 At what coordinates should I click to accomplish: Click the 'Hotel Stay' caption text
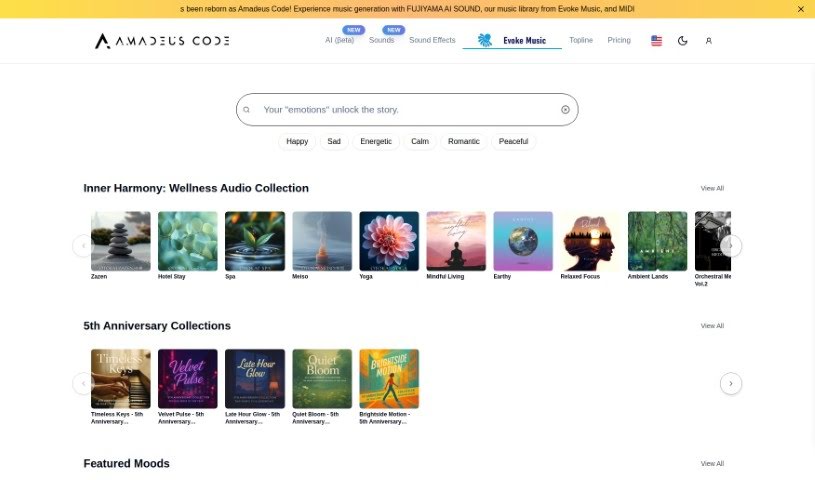click(172, 277)
